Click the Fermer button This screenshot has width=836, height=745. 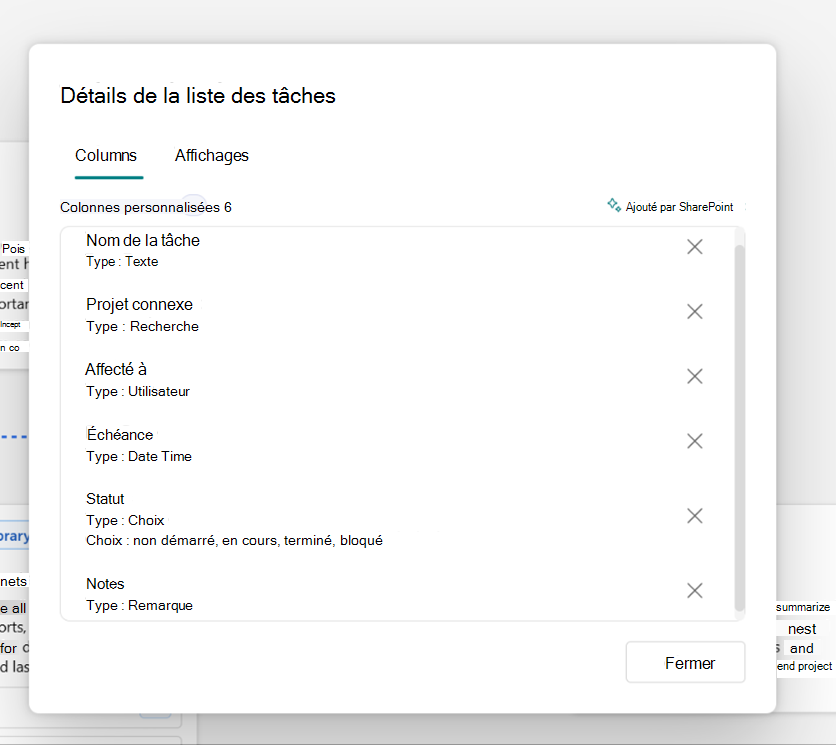click(x=685, y=662)
